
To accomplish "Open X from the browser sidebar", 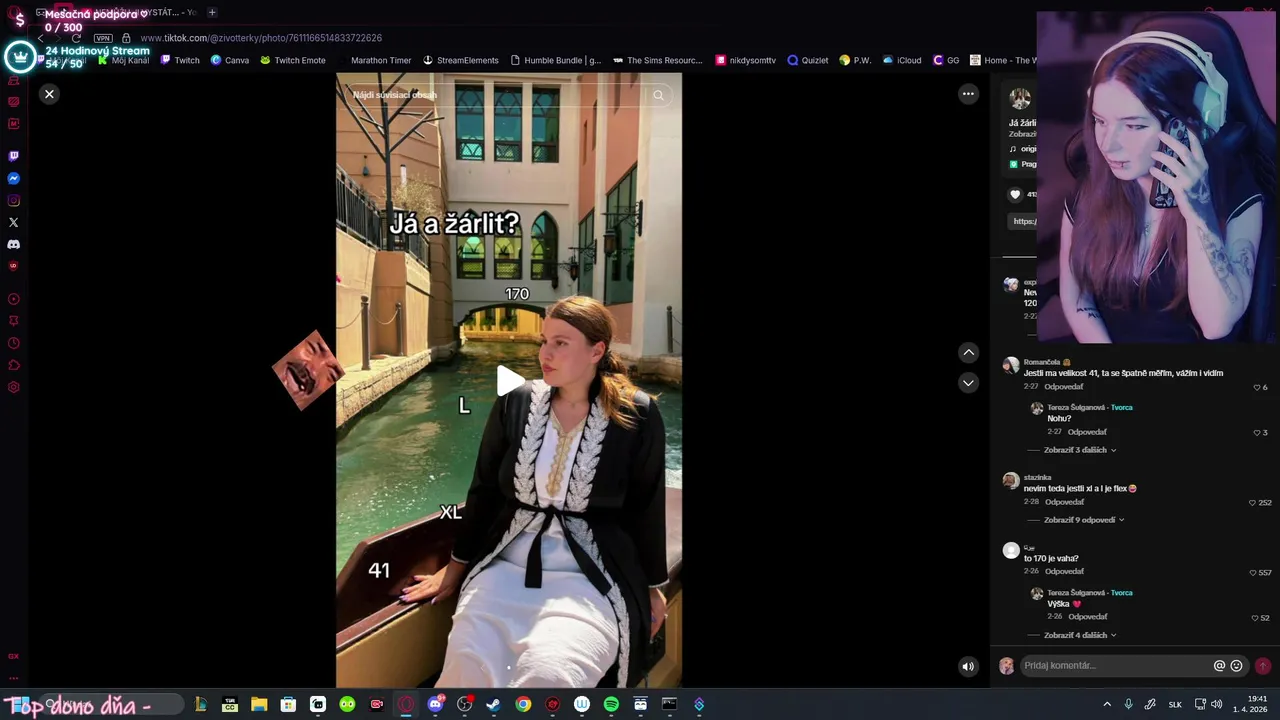I will pyautogui.click(x=13, y=222).
